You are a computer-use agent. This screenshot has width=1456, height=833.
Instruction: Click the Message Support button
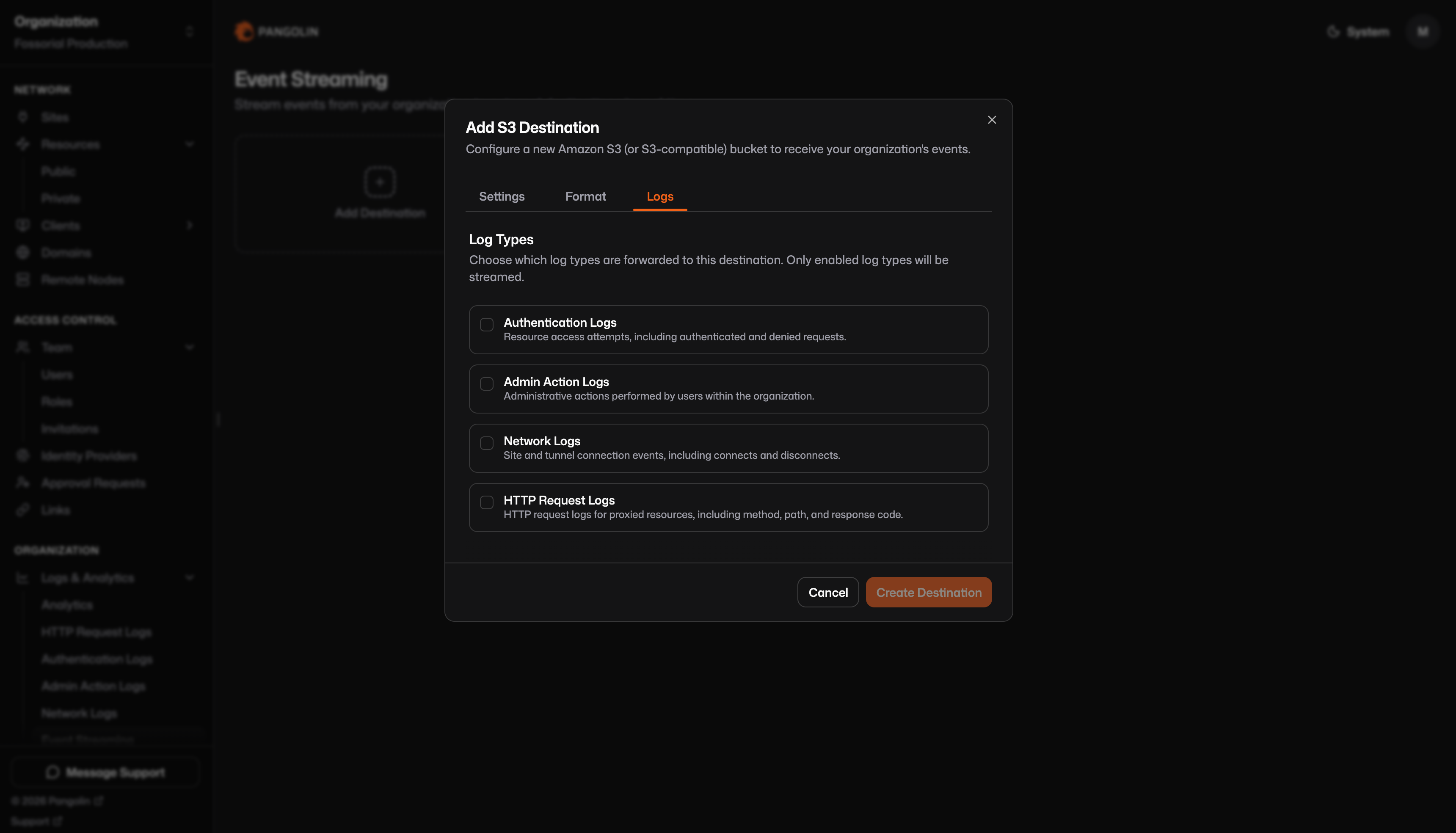pos(105,772)
